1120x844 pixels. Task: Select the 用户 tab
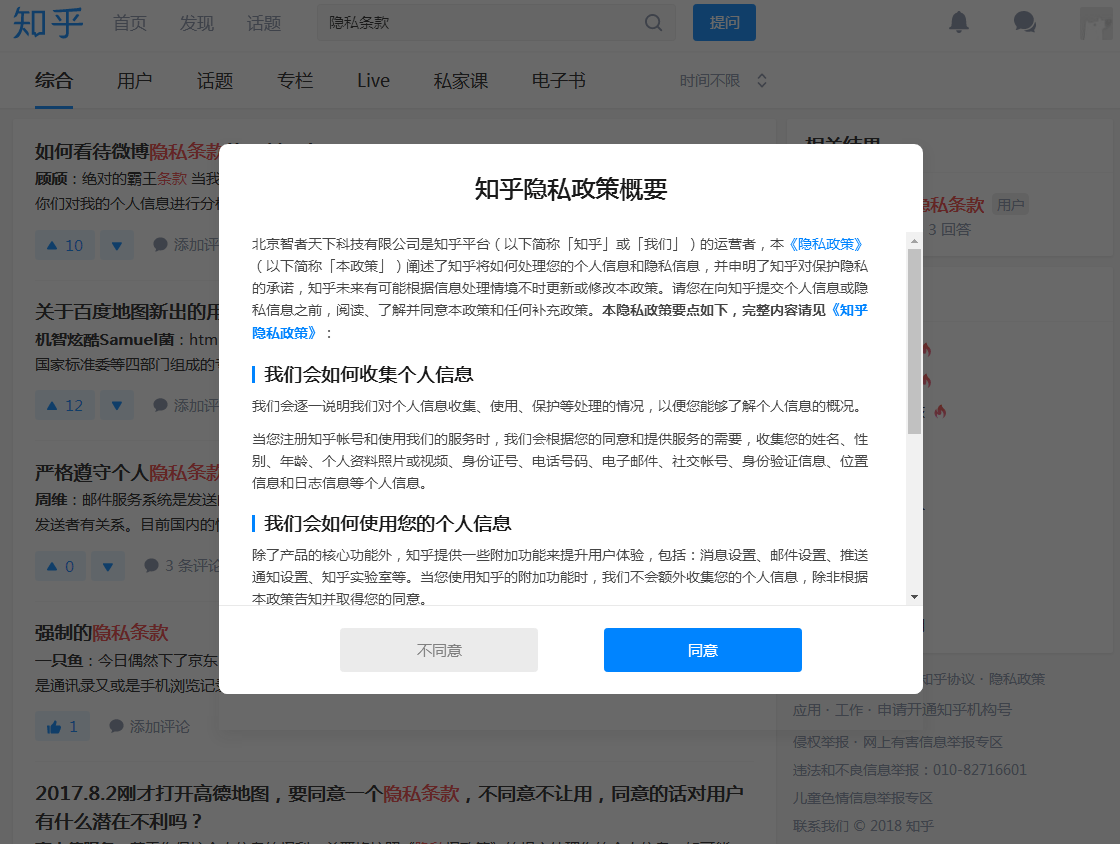[x=134, y=81]
